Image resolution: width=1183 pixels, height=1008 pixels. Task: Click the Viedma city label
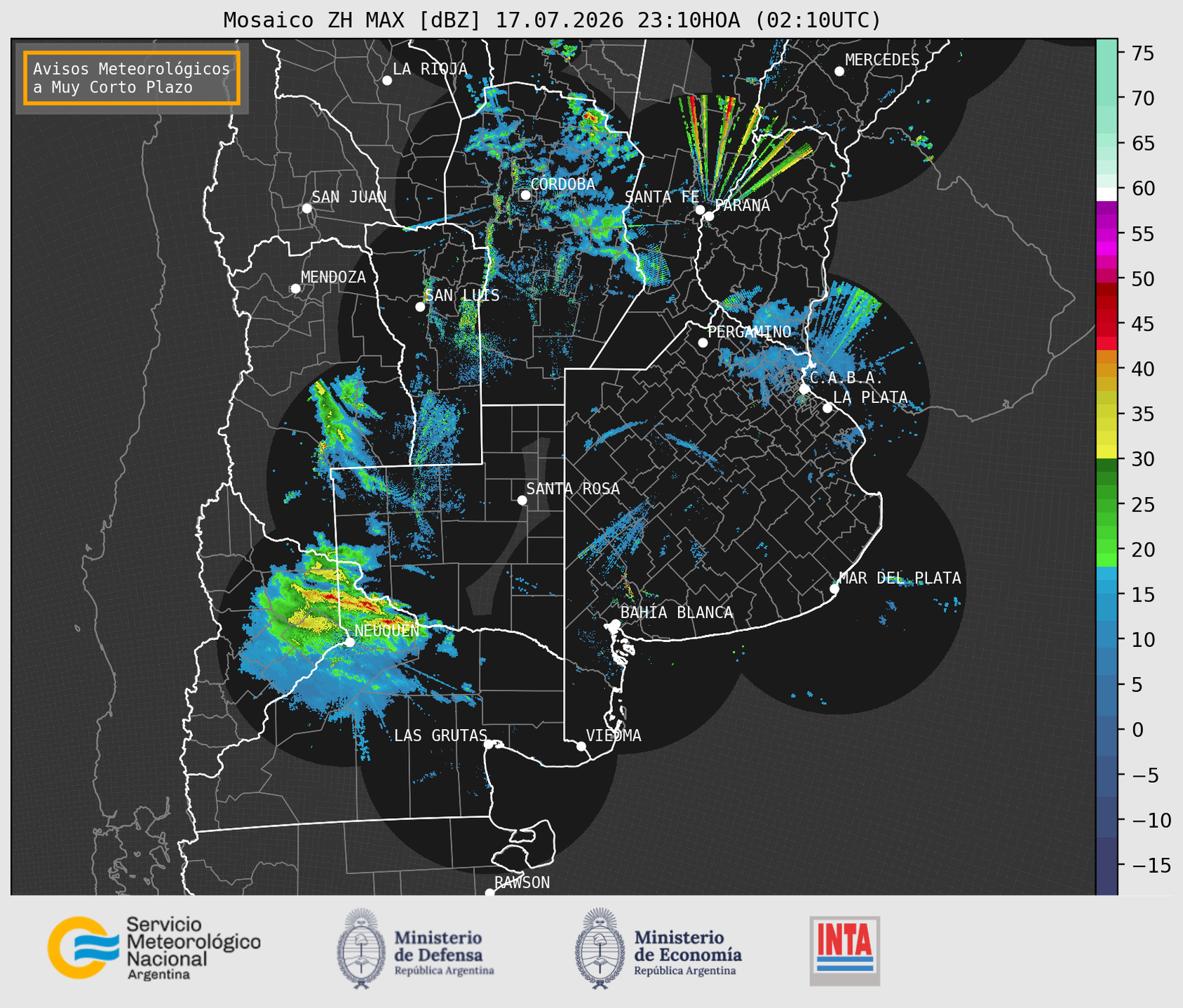pos(614,735)
